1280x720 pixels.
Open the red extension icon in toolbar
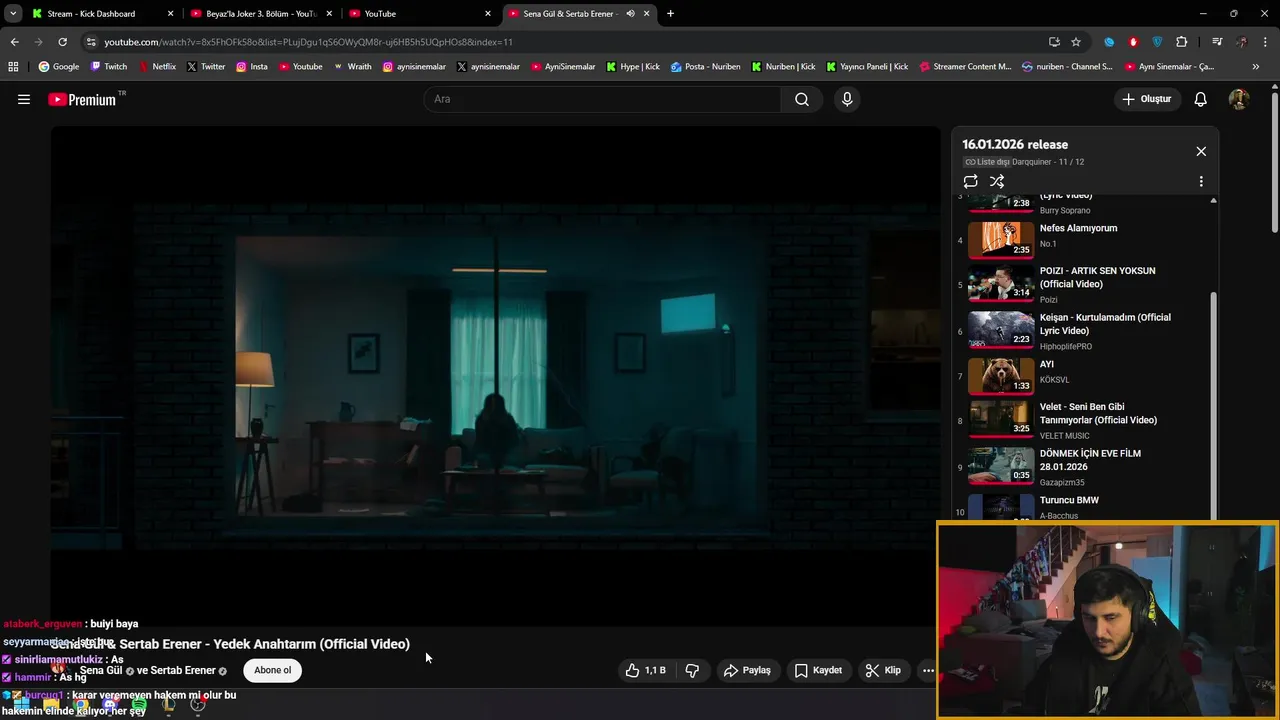pyautogui.click(x=1133, y=42)
